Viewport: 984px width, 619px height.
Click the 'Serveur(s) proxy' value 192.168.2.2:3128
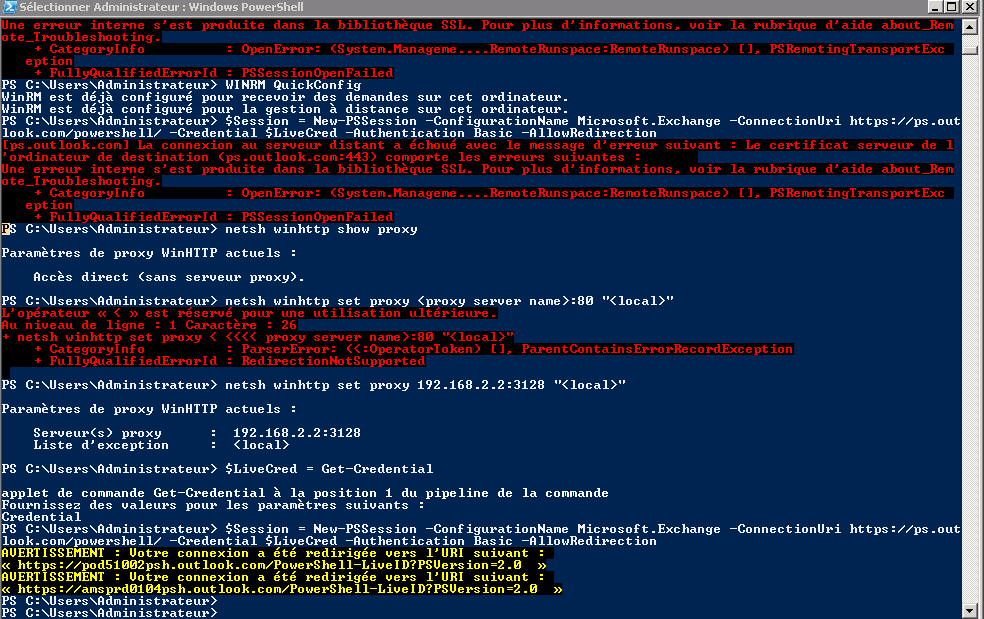296,433
